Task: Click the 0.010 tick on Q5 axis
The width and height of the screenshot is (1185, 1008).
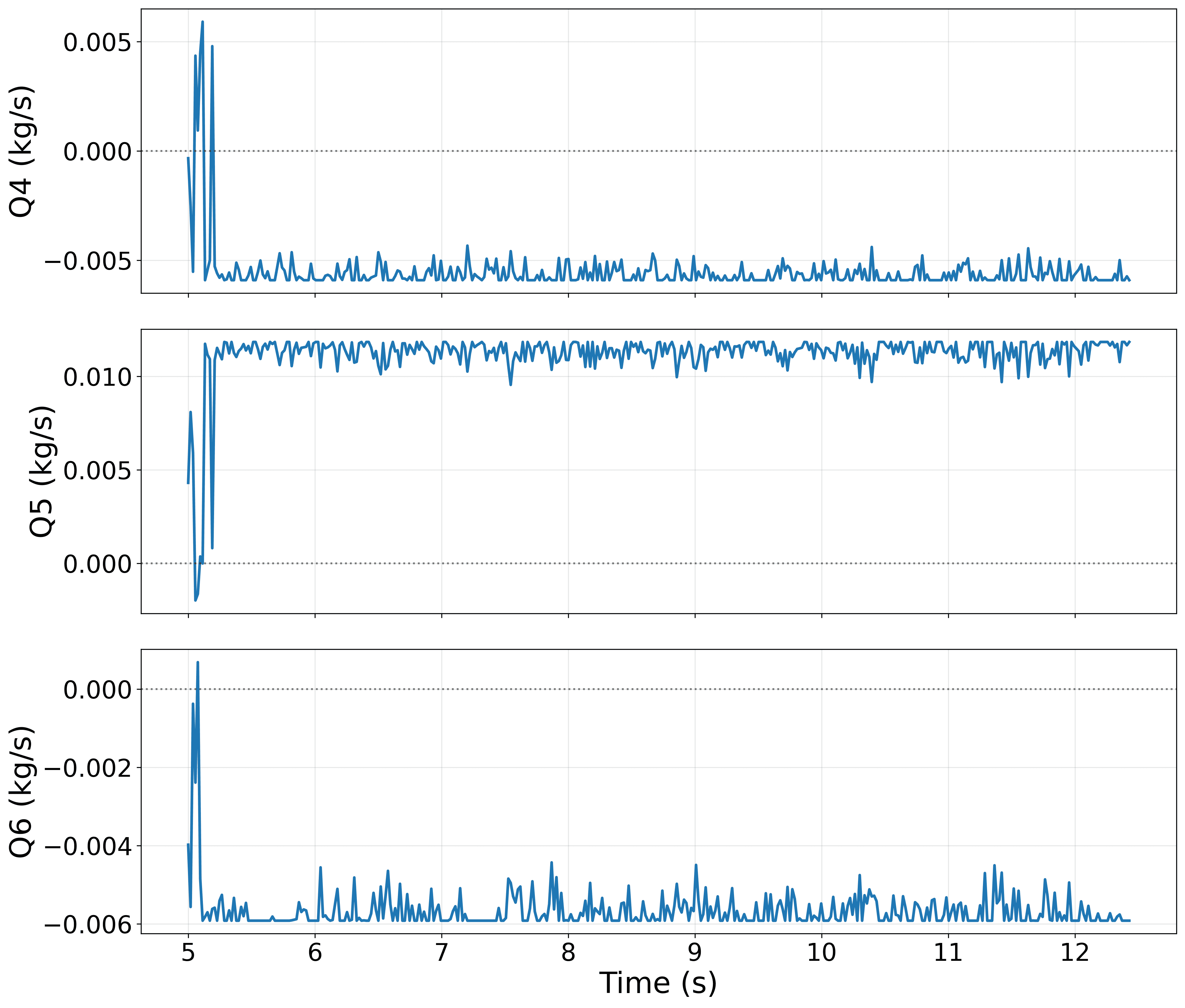Action: point(97,377)
